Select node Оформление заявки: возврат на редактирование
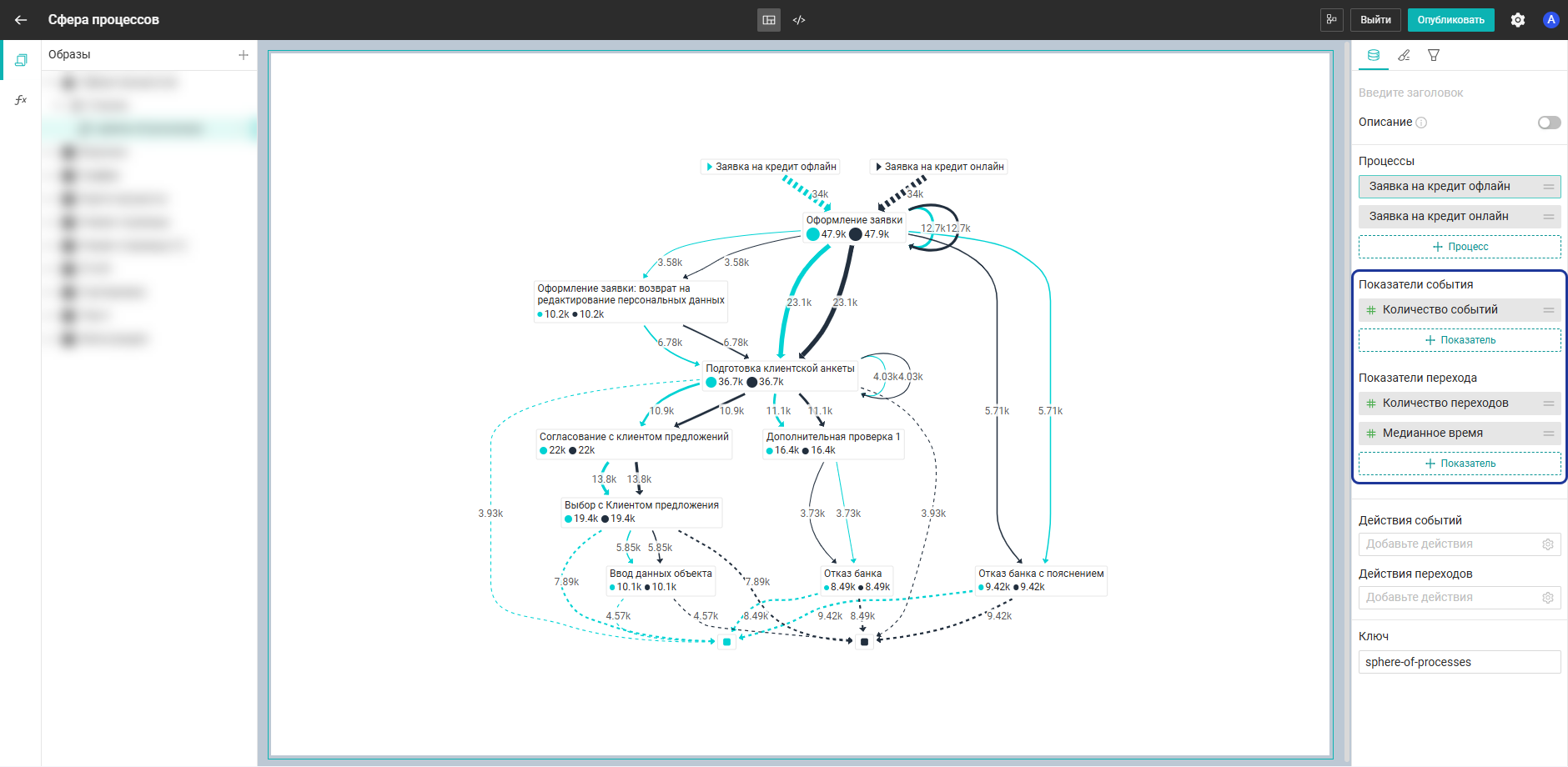1568x767 pixels. [631, 301]
